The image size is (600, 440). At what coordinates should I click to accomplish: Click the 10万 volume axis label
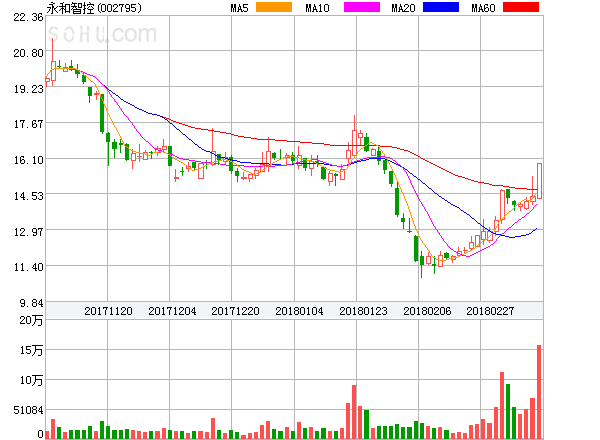[x=31, y=380]
